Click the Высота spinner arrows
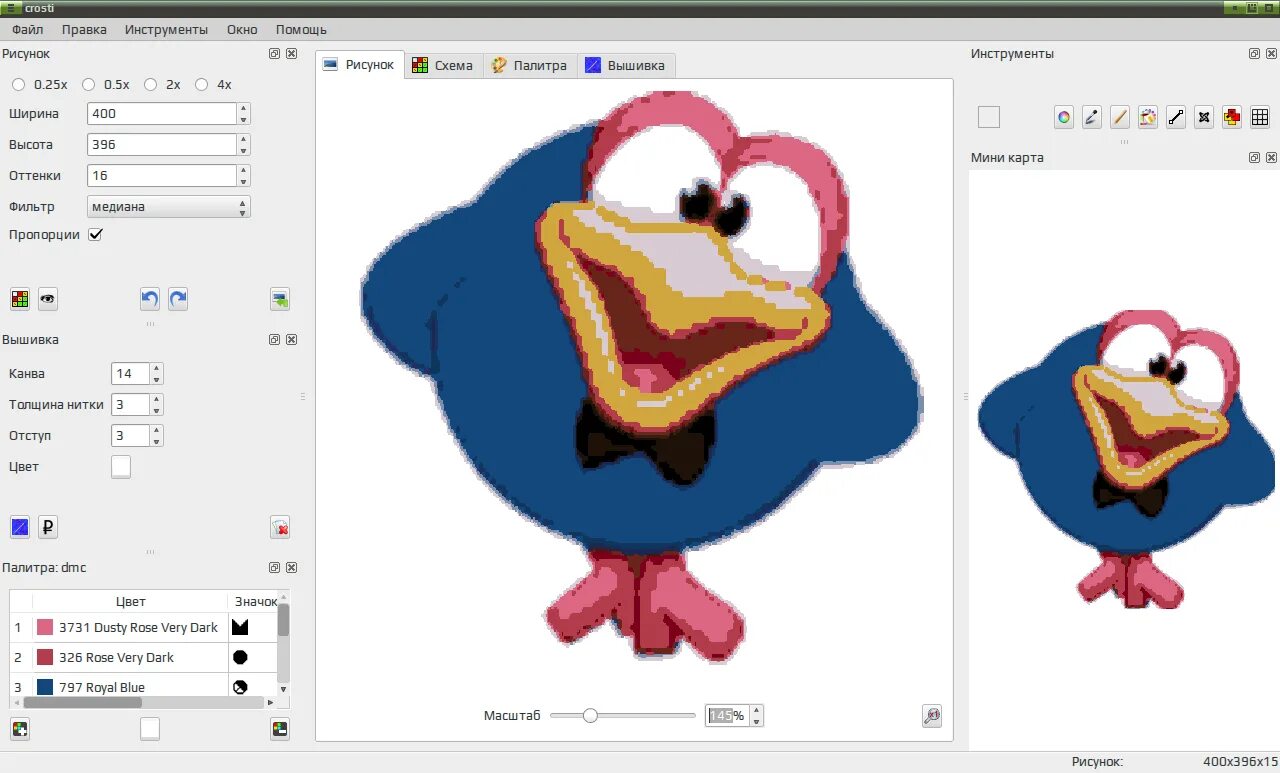 (x=243, y=145)
